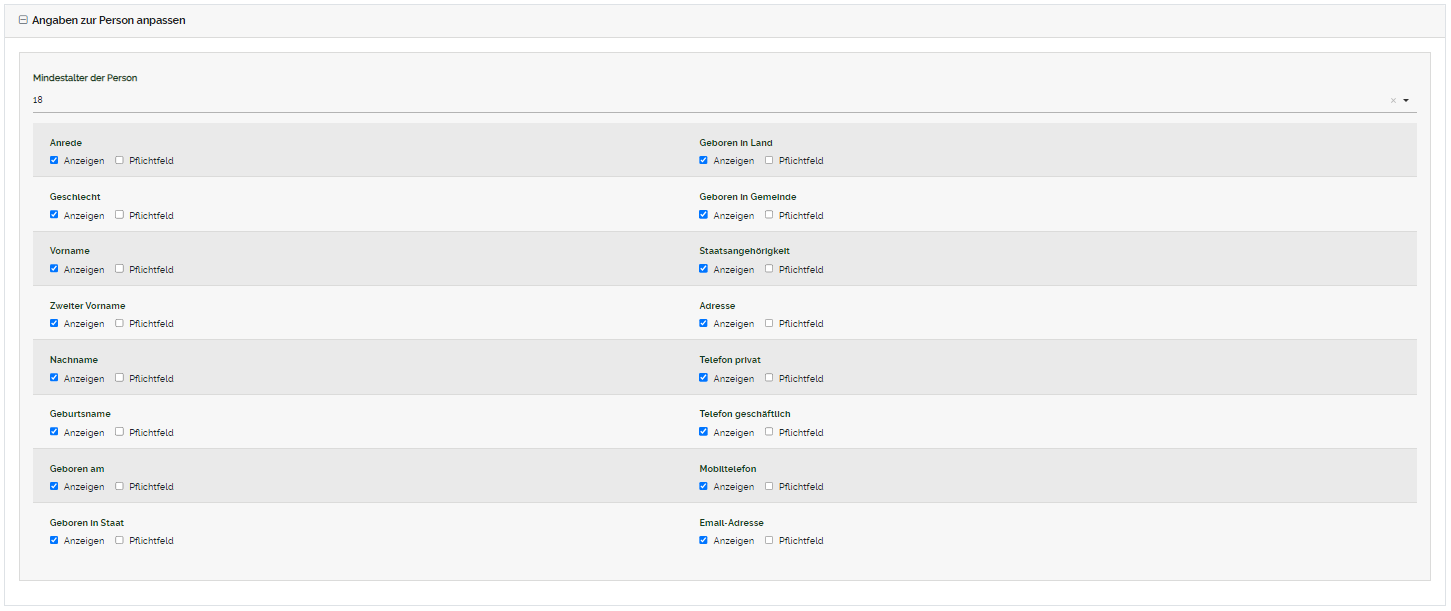Uncheck Anzeigen for Anrede

(54, 160)
